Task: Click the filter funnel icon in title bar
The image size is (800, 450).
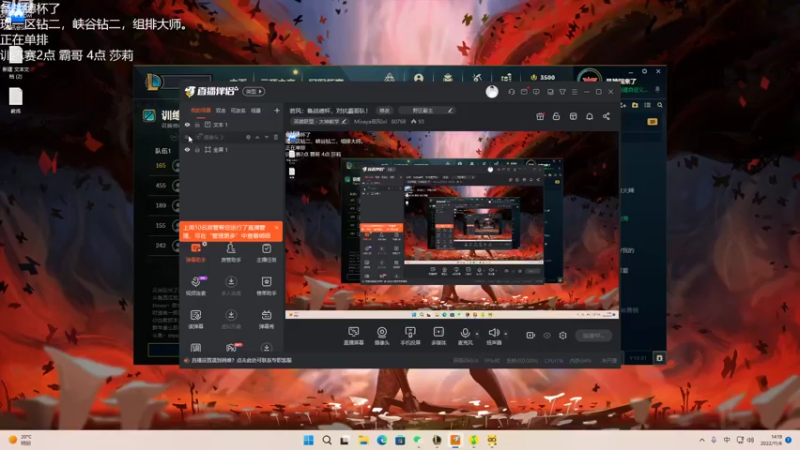Action: pyautogui.click(x=562, y=92)
